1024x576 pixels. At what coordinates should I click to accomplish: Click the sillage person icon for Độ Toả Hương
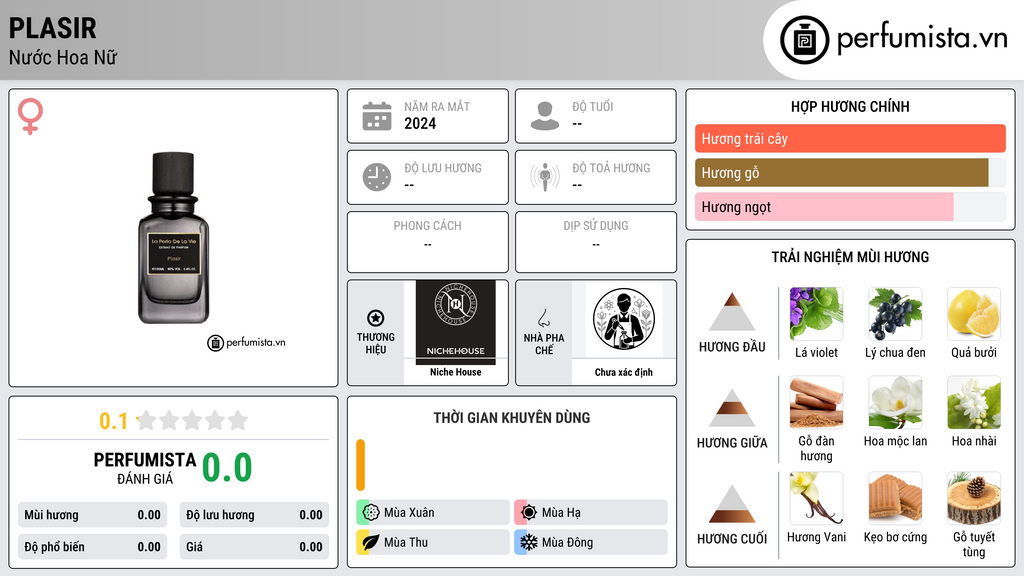pyautogui.click(x=545, y=177)
